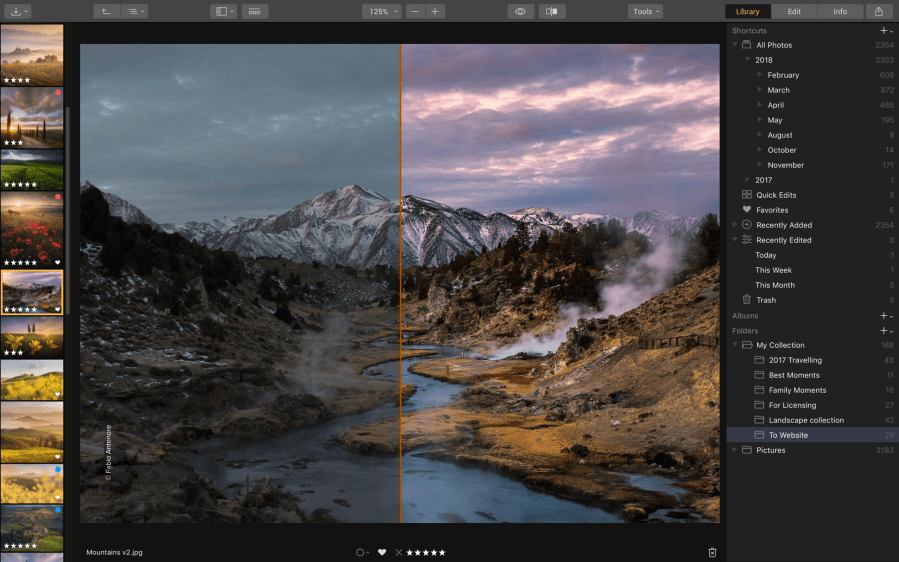The width and height of the screenshot is (899, 562).
Task: Click the reject X flag icon
Action: 398,552
